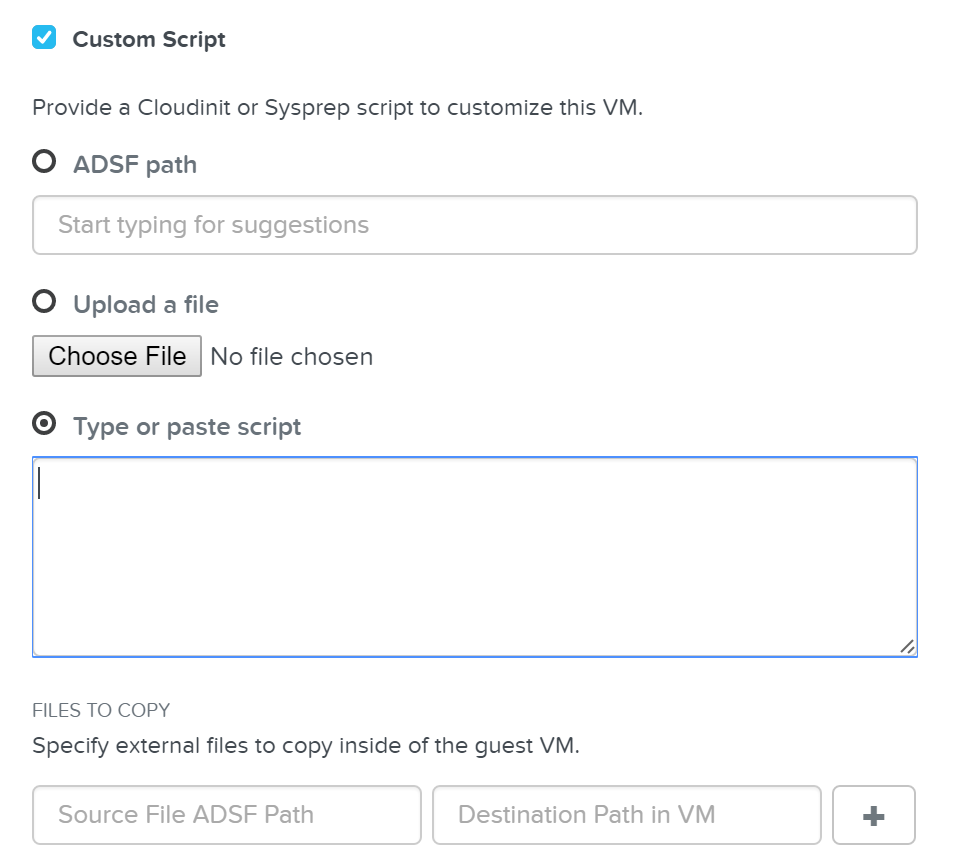Click the resize grip on the script textarea
The height and width of the screenshot is (863, 953).
click(x=906, y=646)
